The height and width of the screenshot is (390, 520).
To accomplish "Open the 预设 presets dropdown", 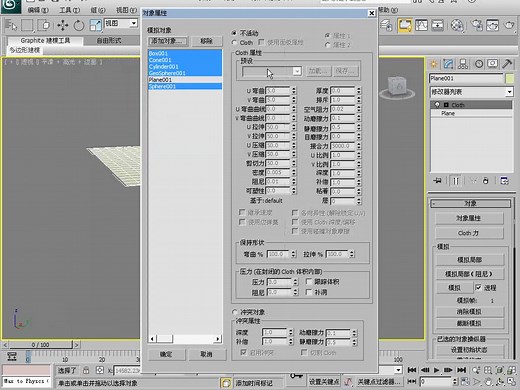I will point(296,71).
